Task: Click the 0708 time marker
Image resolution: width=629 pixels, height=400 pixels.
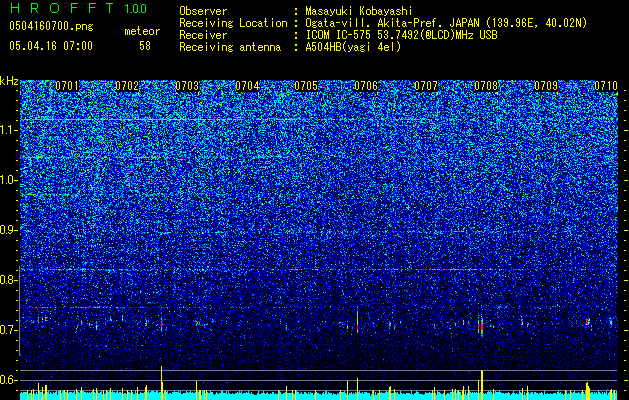Action: (486, 86)
